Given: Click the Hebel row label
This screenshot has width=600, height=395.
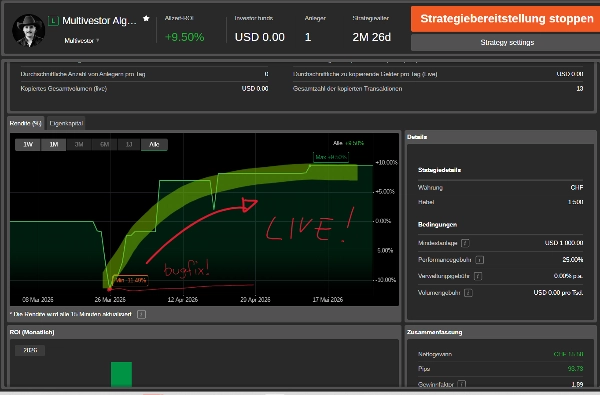Looking at the screenshot, I should (x=426, y=202).
